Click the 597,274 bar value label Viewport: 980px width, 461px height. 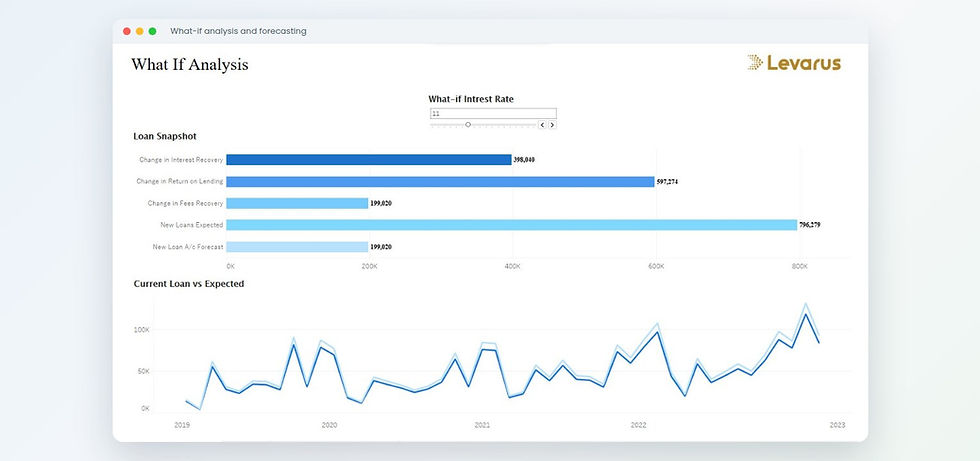pyautogui.click(x=667, y=182)
